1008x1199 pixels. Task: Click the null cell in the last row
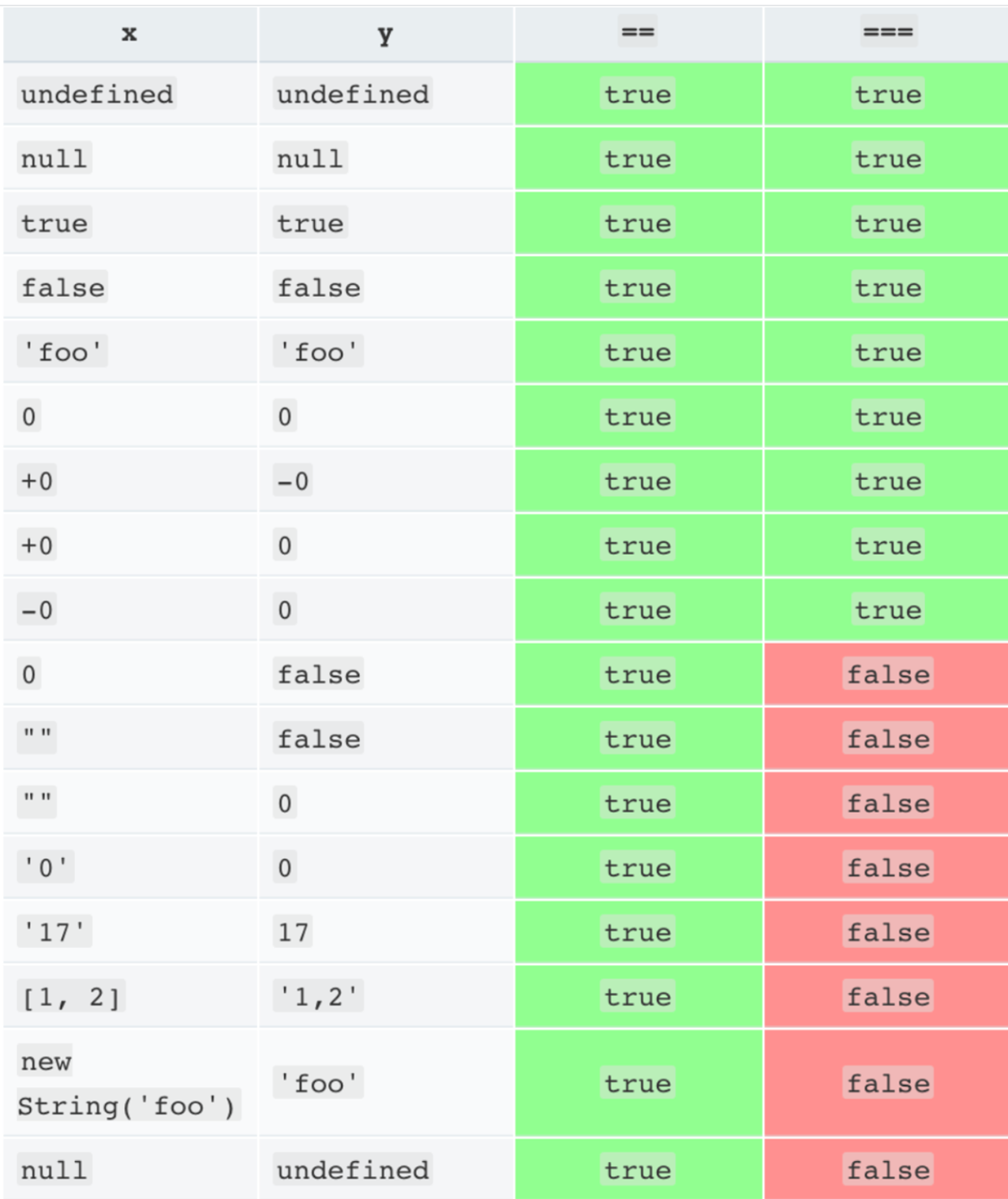point(54,1170)
